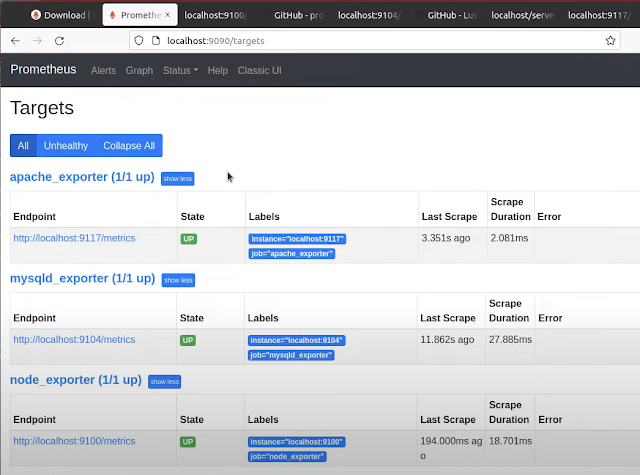This screenshot has height=475, width=640.
Task: Click the Prometheus brand link
Action: coord(43,70)
